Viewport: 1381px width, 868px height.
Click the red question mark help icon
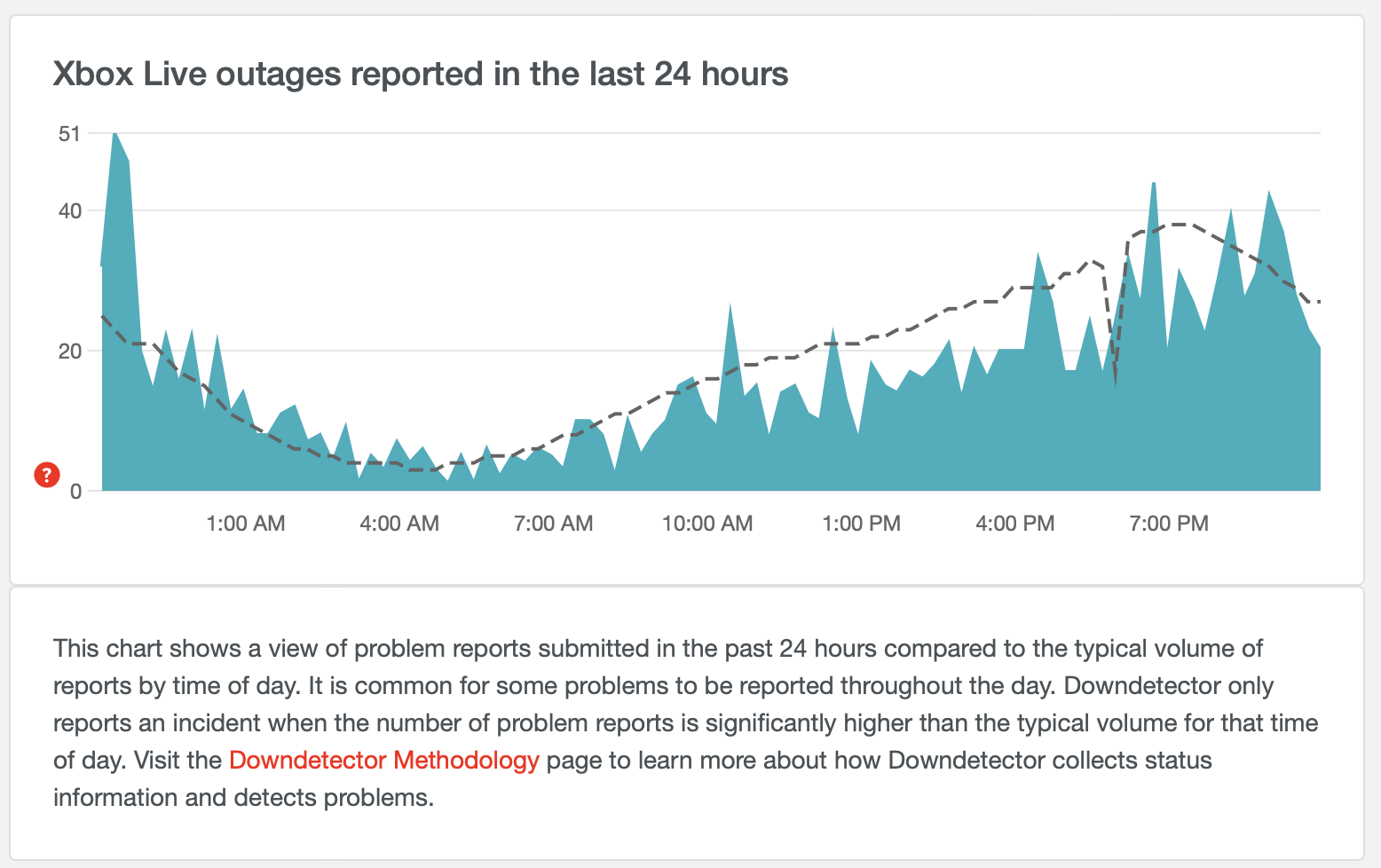point(46,475)
